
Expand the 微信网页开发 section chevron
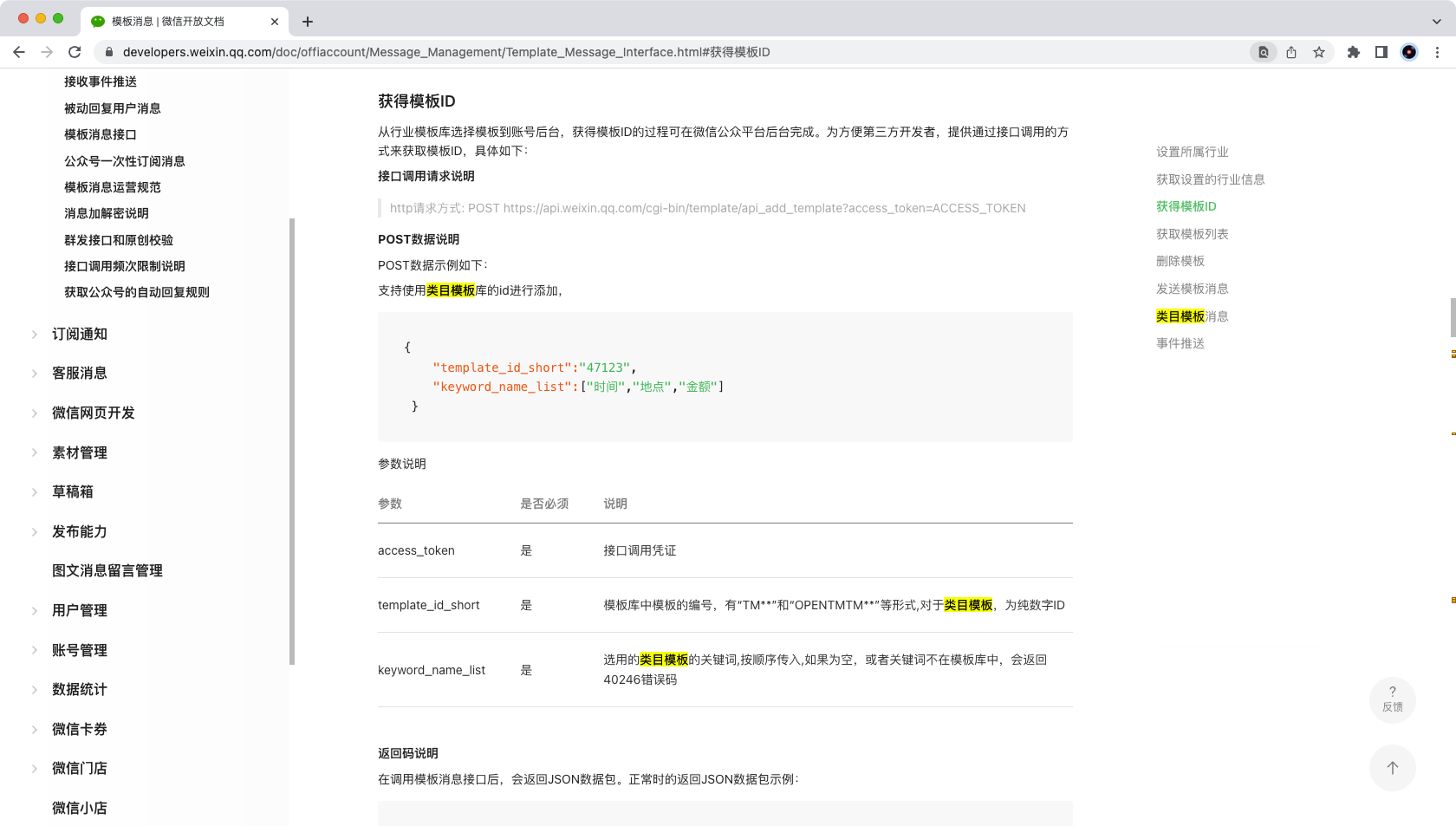tap(35, 413)
